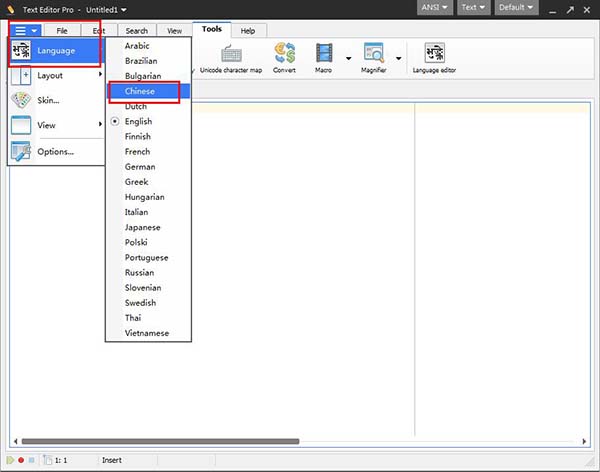Switch to the Help tab
Image resolution: width=600 pixels, height=472 pixels.
(x=247, y=31)
